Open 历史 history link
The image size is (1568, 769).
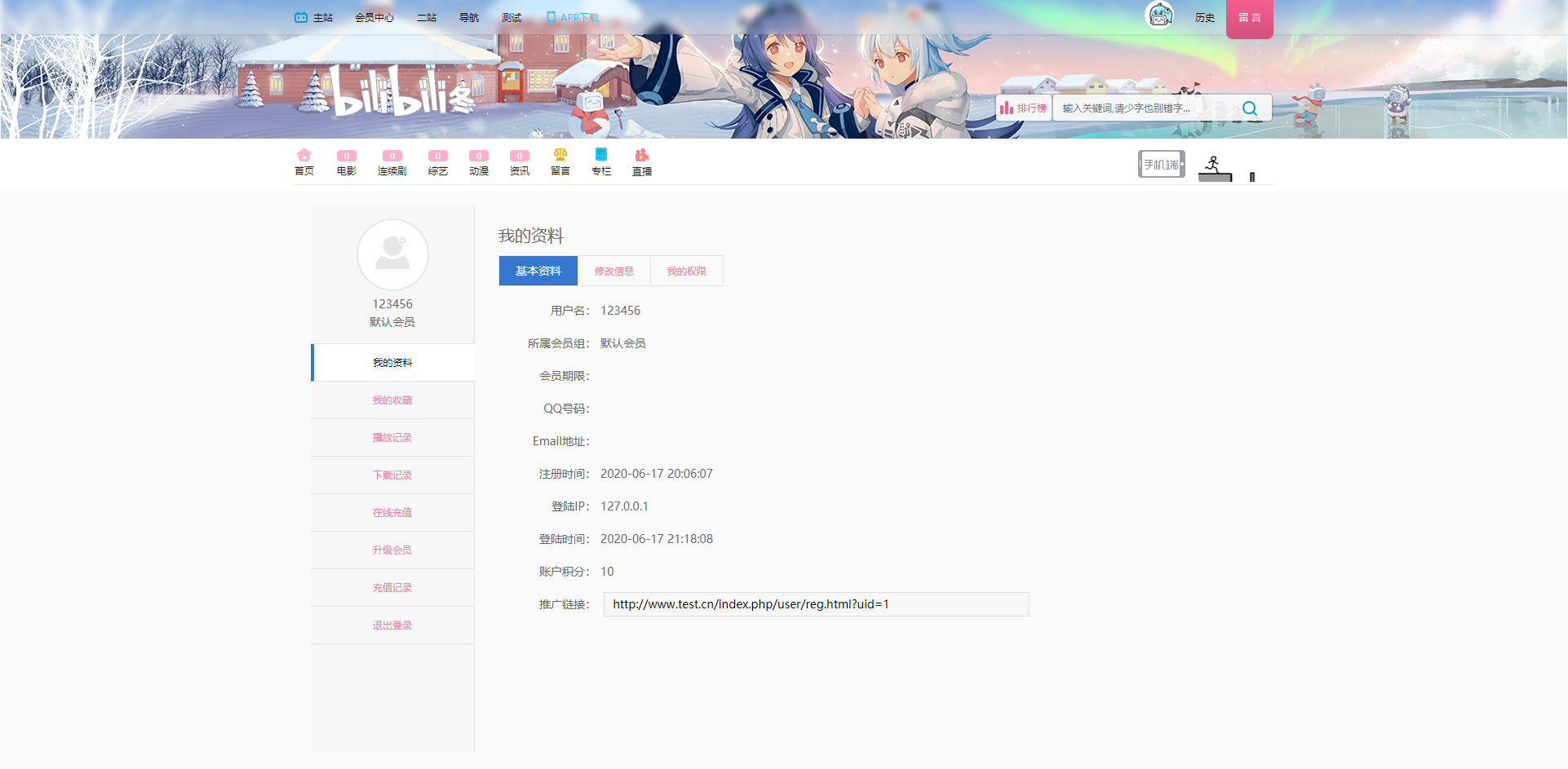point(1205,17)
